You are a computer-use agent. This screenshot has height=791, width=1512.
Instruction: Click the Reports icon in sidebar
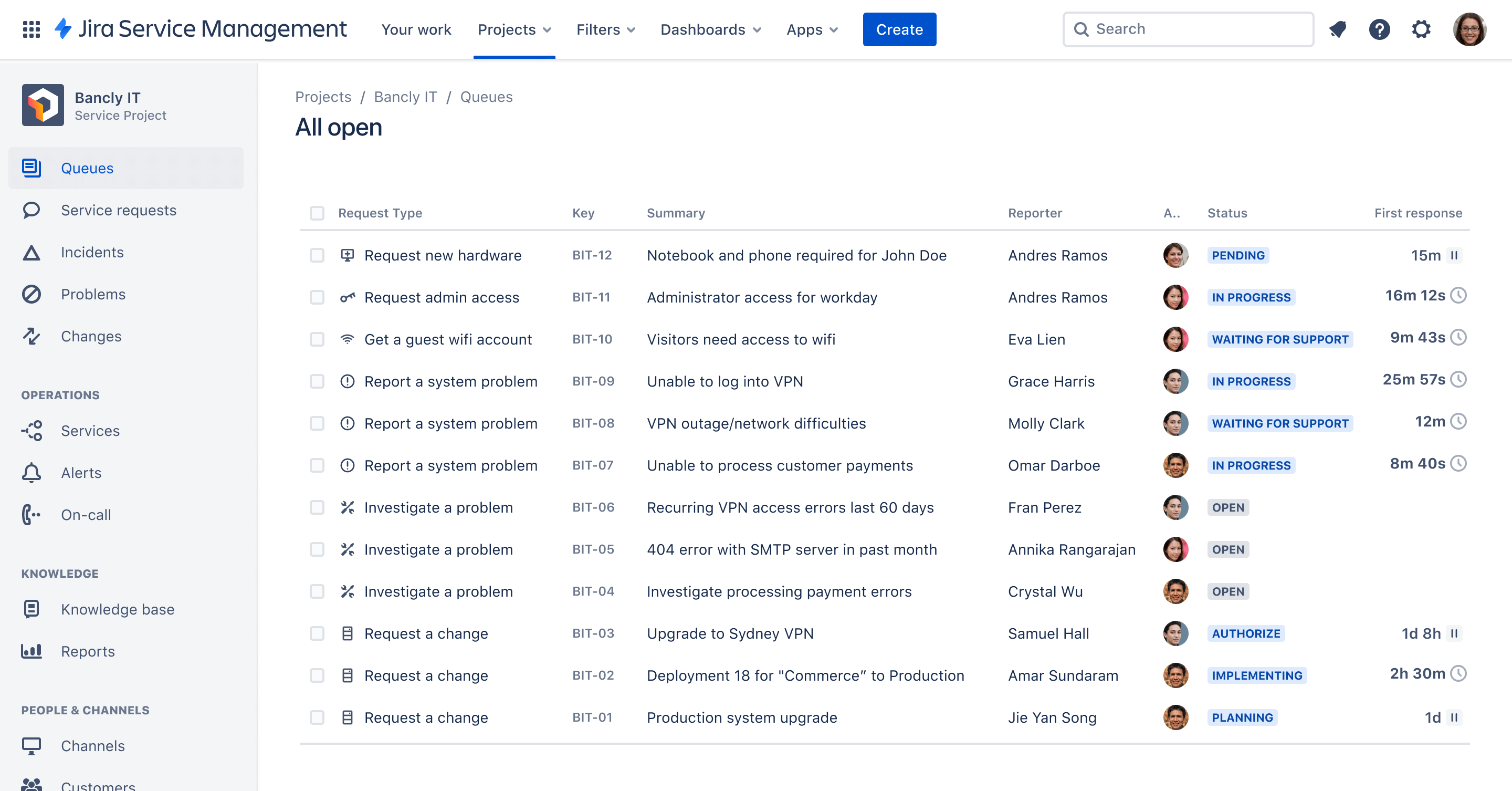pos(32,651)
